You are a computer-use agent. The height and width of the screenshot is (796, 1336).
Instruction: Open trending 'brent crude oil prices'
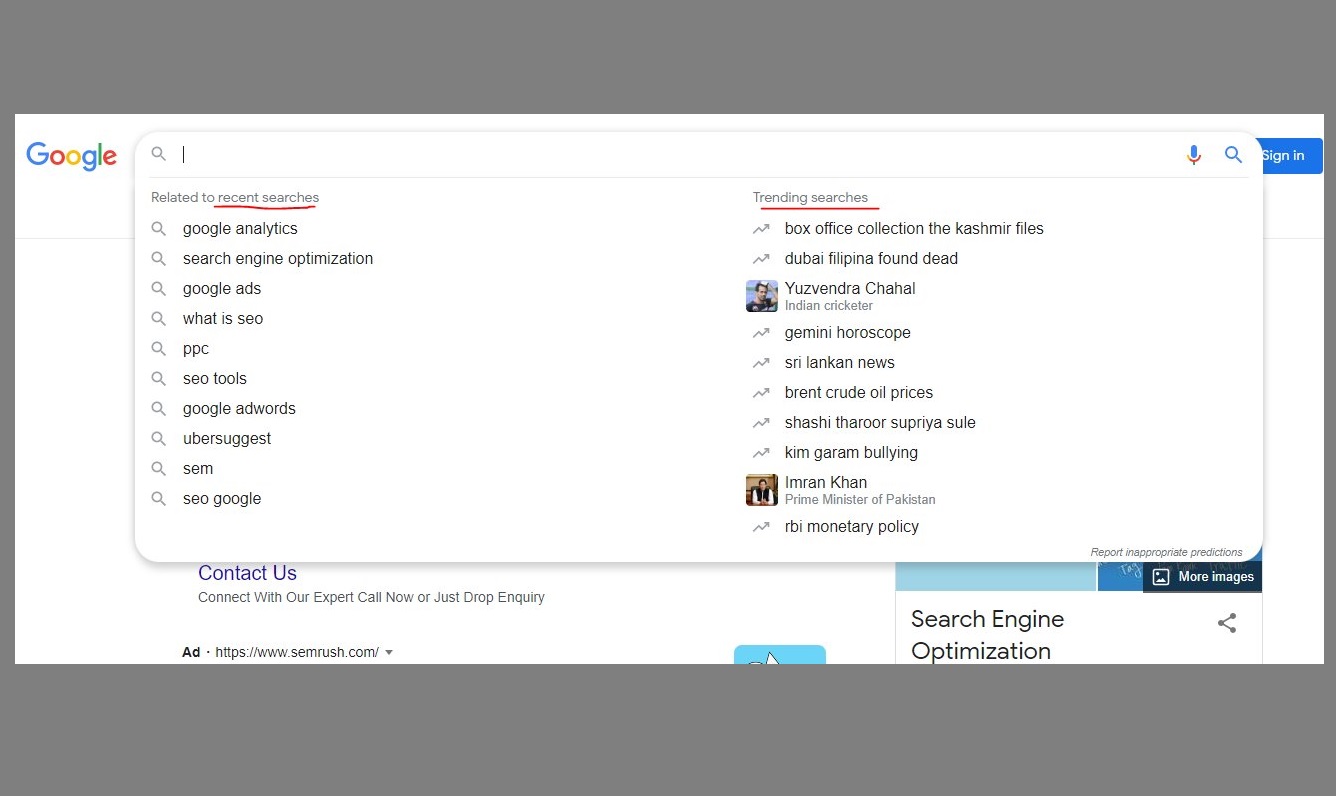coord(859,392)
